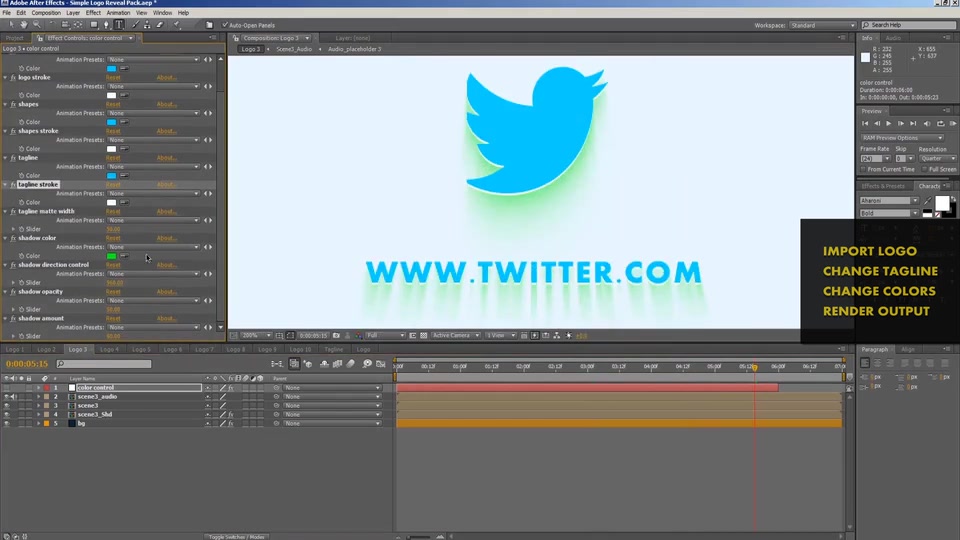Open the Active Camera dropdown
The width and height of the screenshot is (960, 540).
tap(456, 336)
